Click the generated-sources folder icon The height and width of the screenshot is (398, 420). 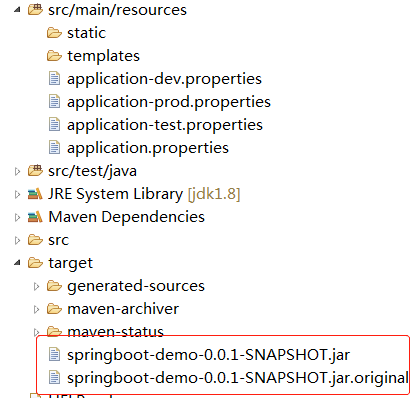coord(54,286)
